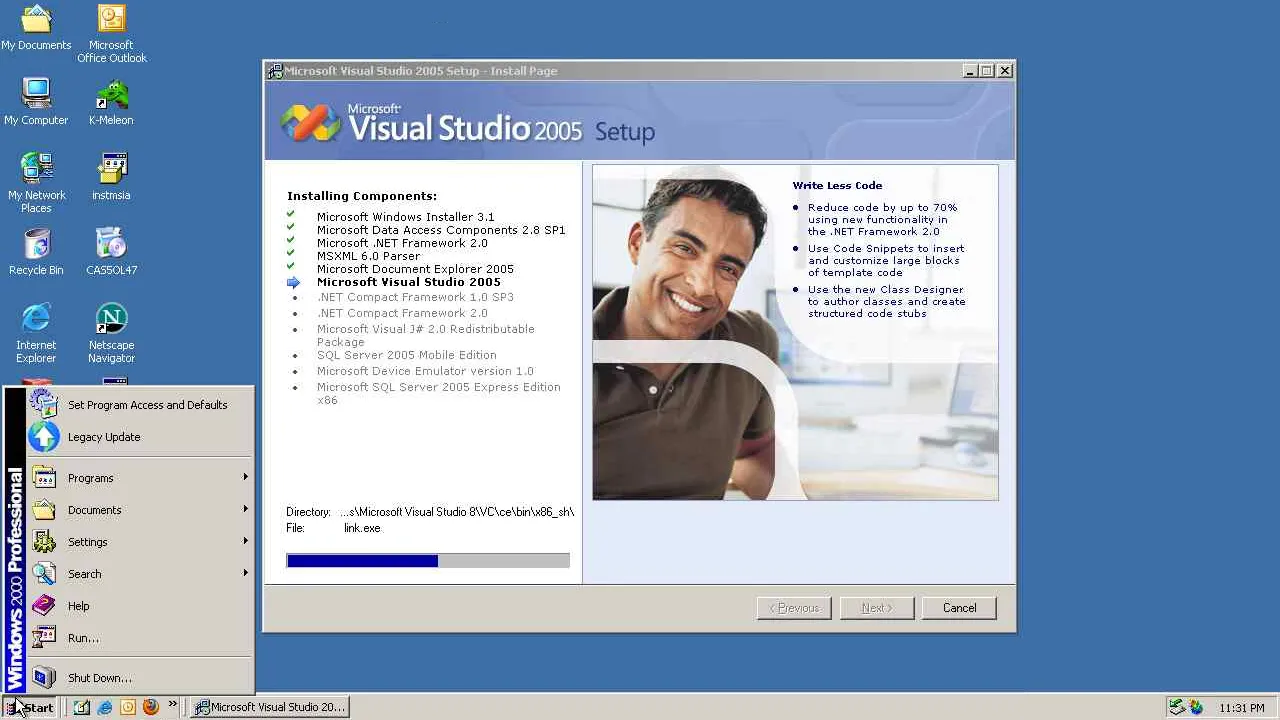The image size is (1280, 720).
Task: Select the Internet Explorer desktop shortcut
Action: tap(36, 333)
